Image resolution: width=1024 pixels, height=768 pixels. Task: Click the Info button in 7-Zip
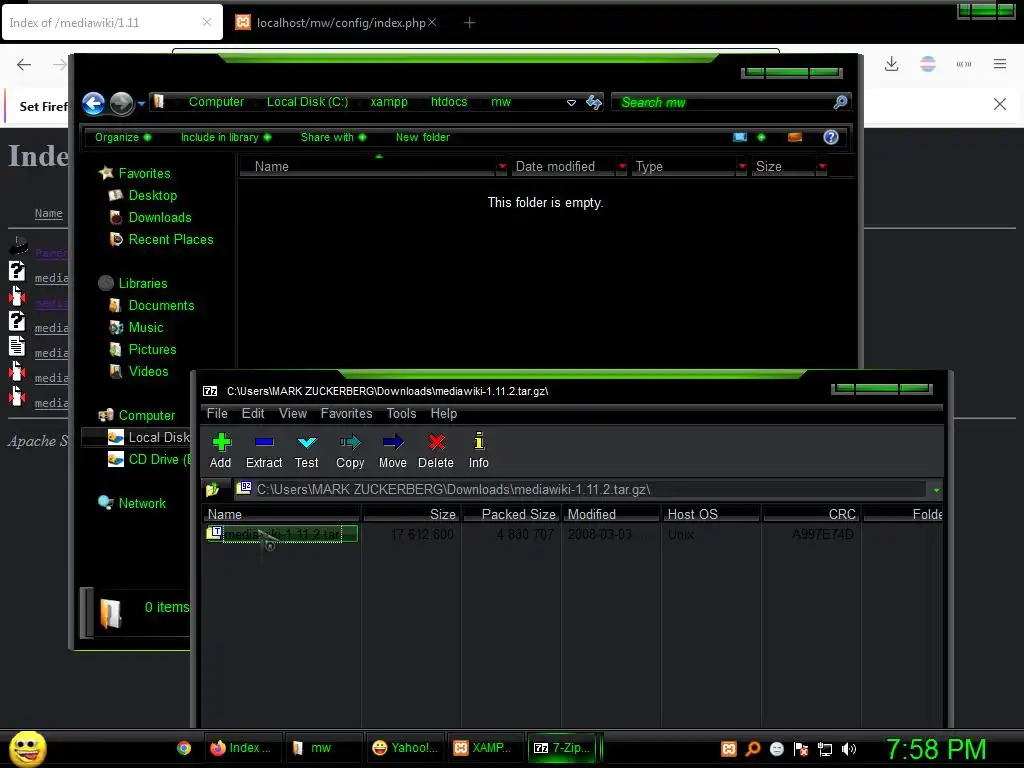coord(479,451)
